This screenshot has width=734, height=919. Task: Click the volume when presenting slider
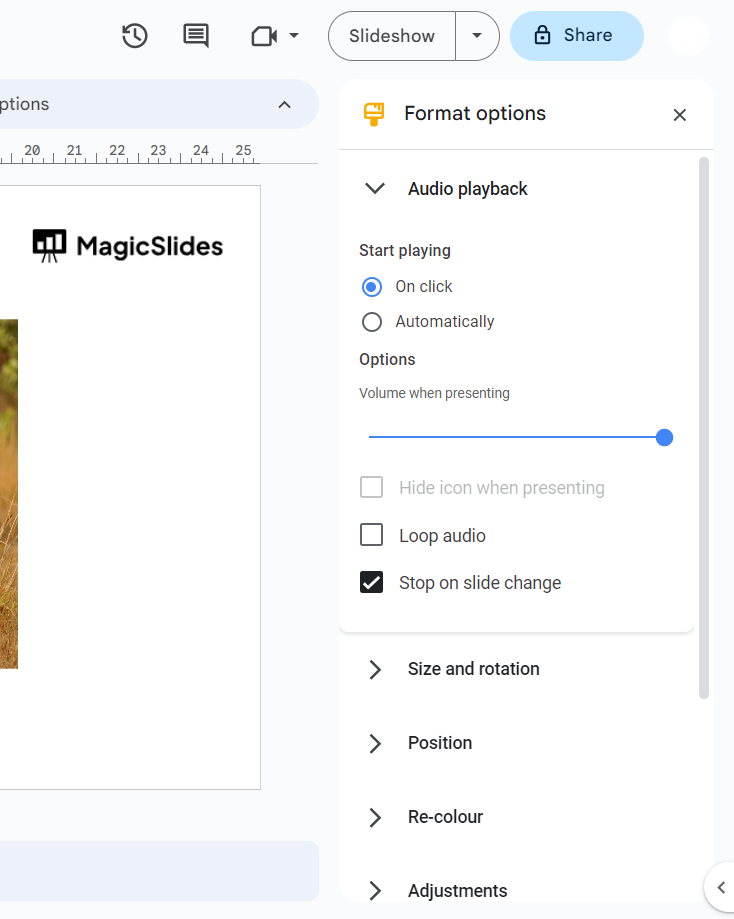(516, 437)
